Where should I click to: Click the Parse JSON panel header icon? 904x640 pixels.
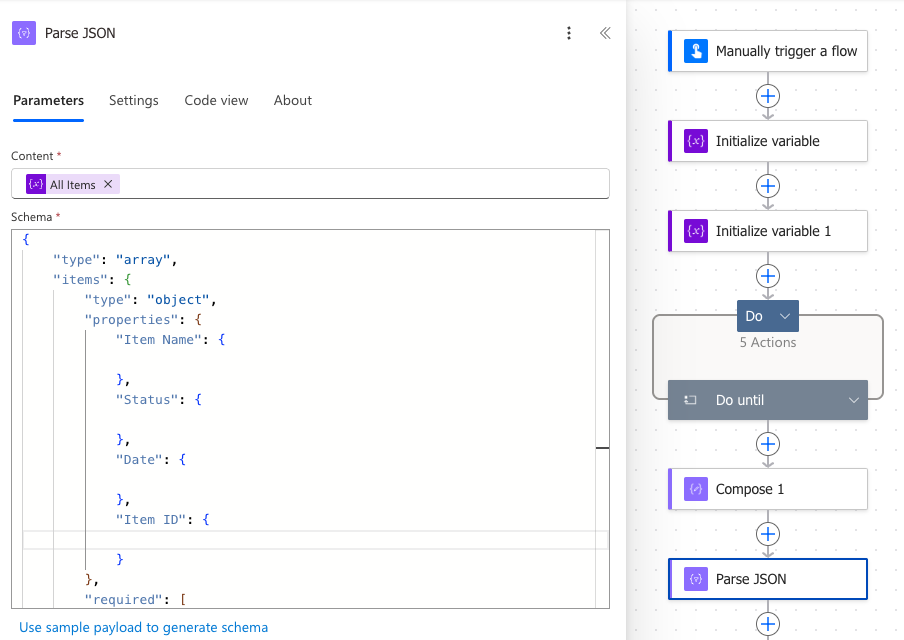coord(24,33)
